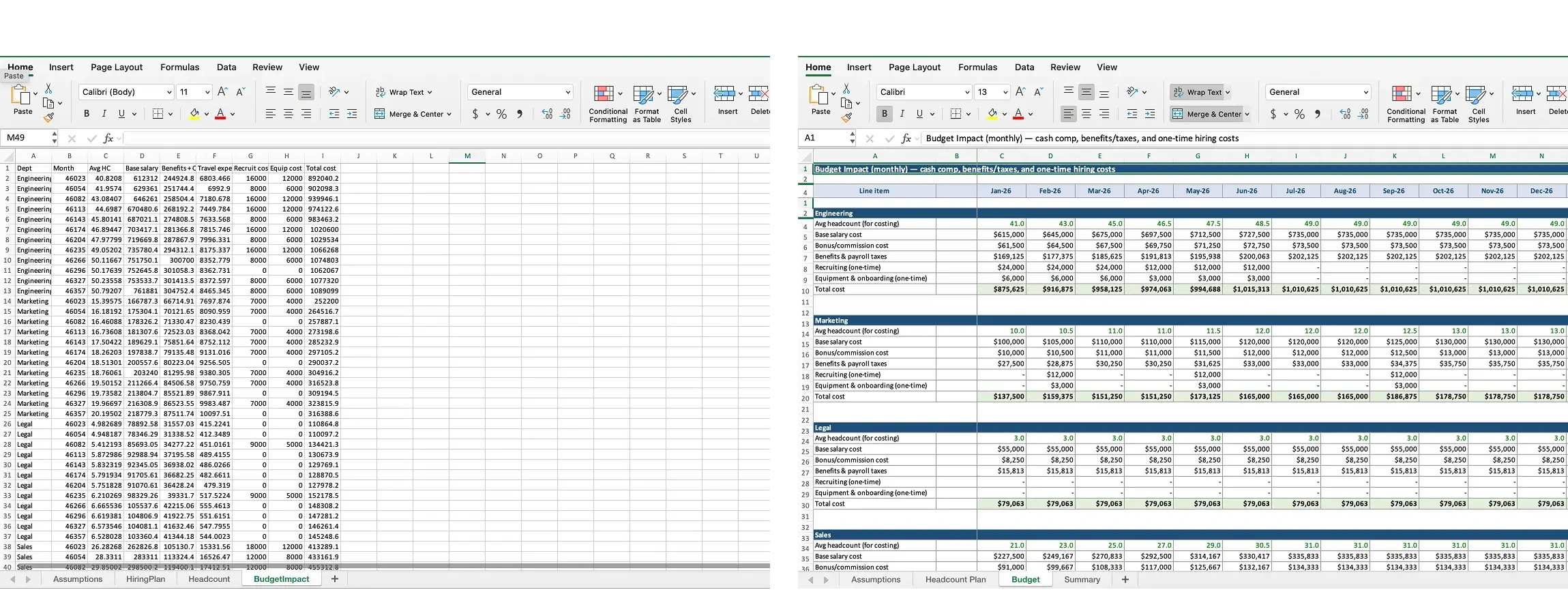Toggle Bold off in the Summary workbook ribbon
Viewport: 1568px width, 590px height.
(x=885, y=114)
